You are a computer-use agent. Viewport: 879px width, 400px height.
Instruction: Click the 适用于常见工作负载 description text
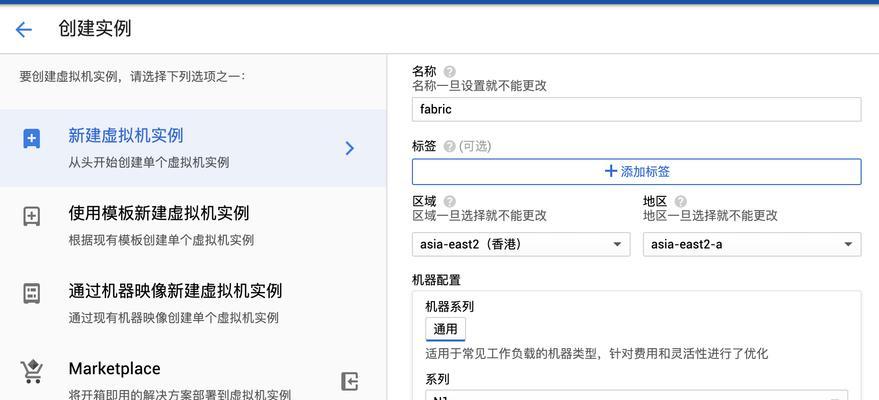click(596, 354)
